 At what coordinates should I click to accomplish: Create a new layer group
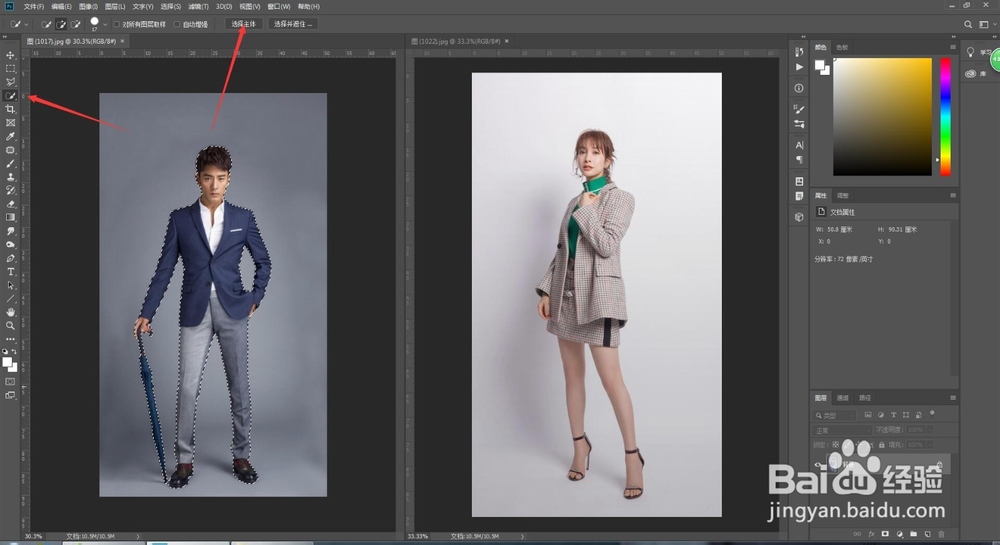[x=913, y=534]
